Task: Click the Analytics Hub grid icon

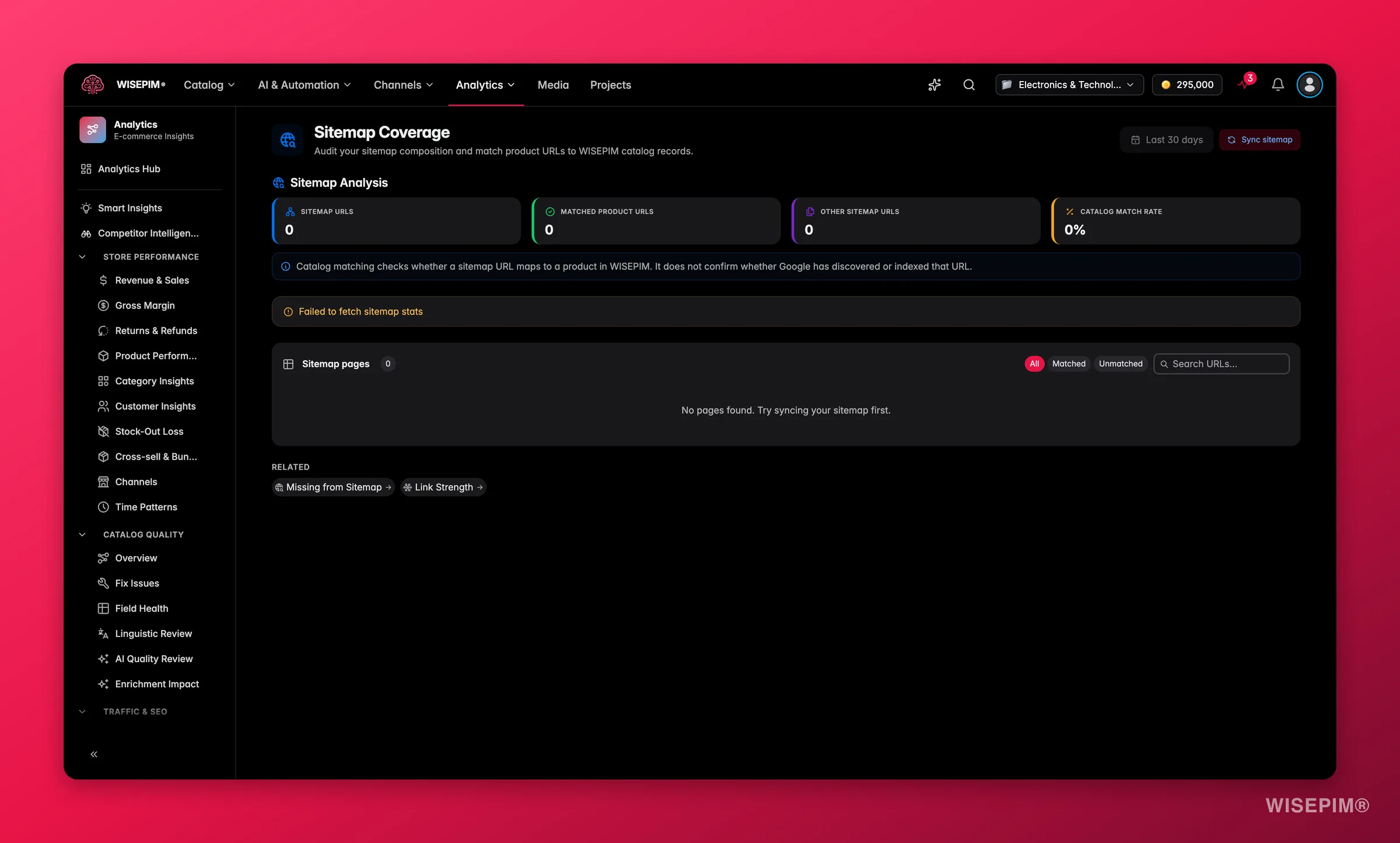Action: tap(86, 169)
